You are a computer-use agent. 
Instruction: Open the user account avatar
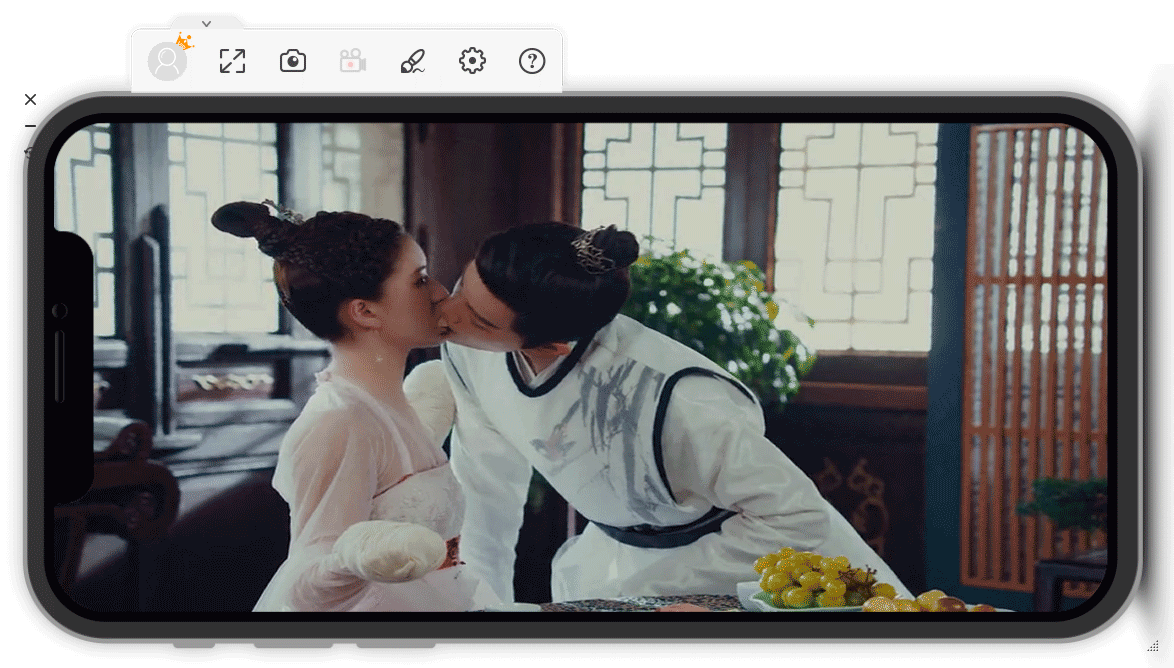167,62
